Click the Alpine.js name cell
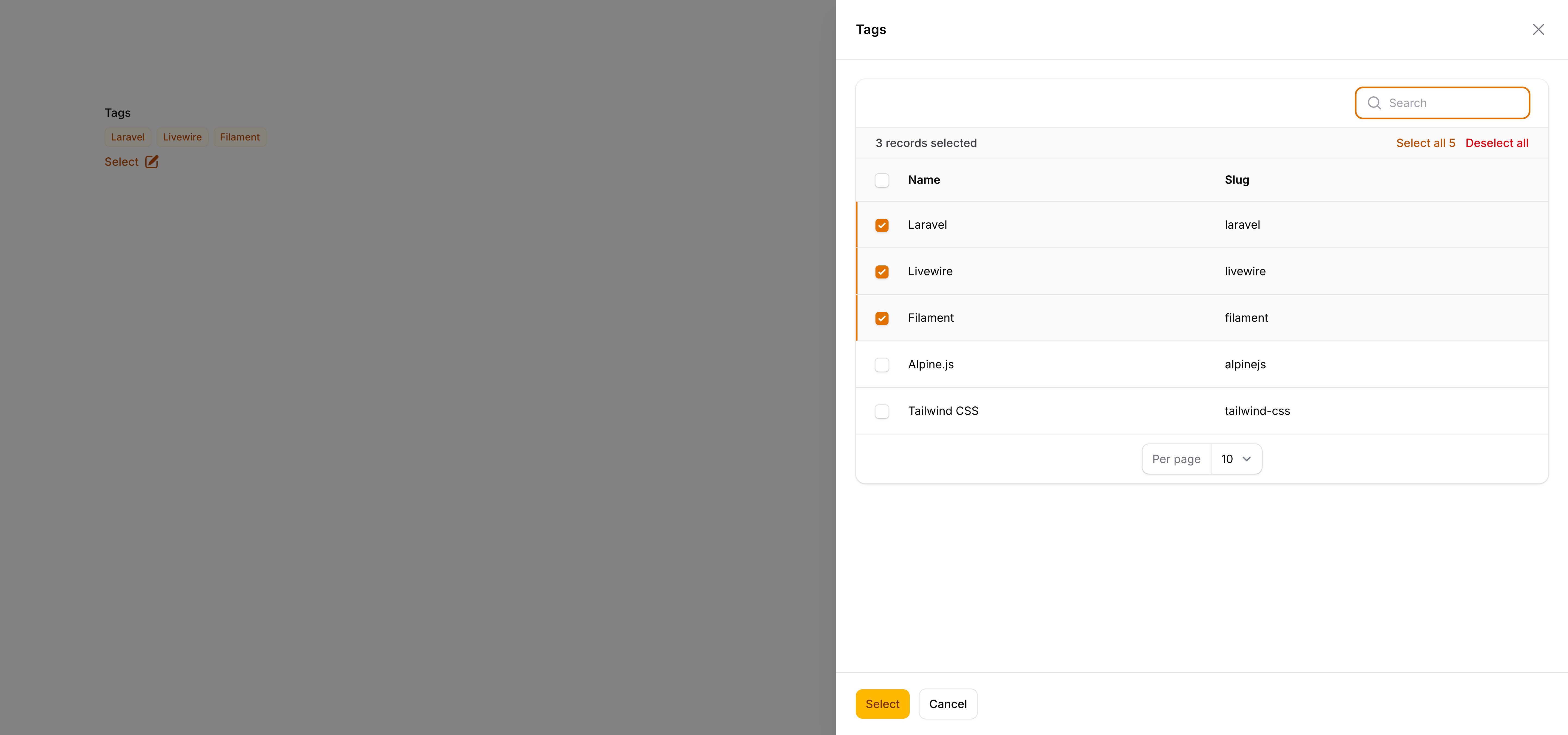1568x735 pixels. [x=931, y=365]
